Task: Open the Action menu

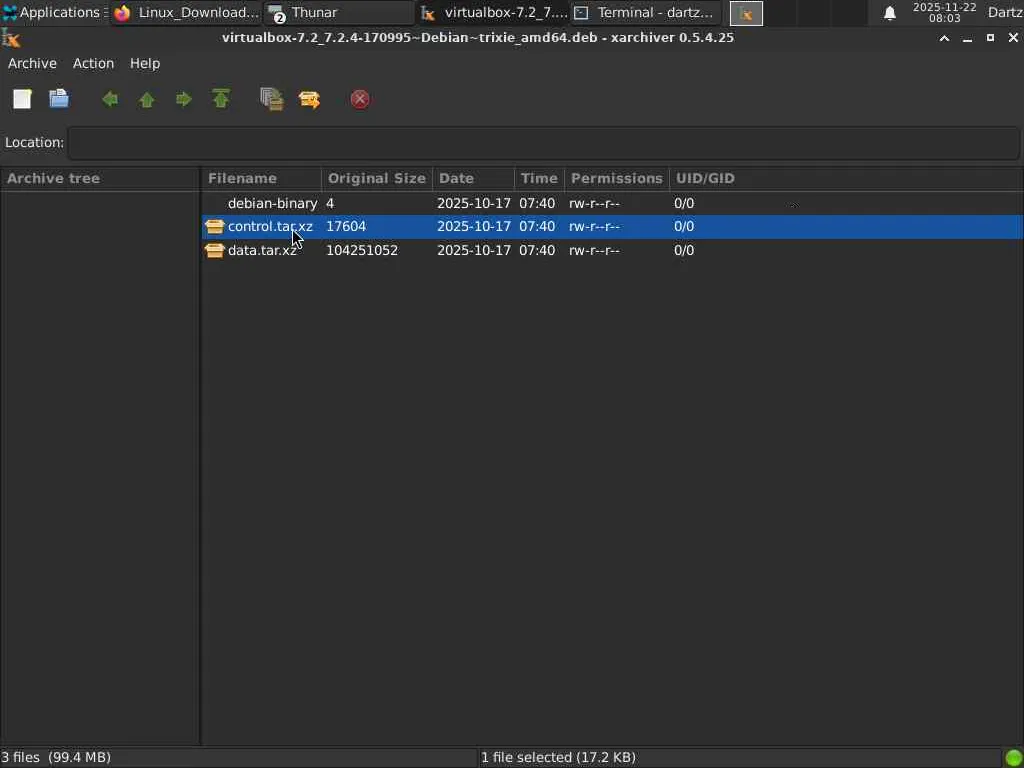Action: [x=93, y=63]
